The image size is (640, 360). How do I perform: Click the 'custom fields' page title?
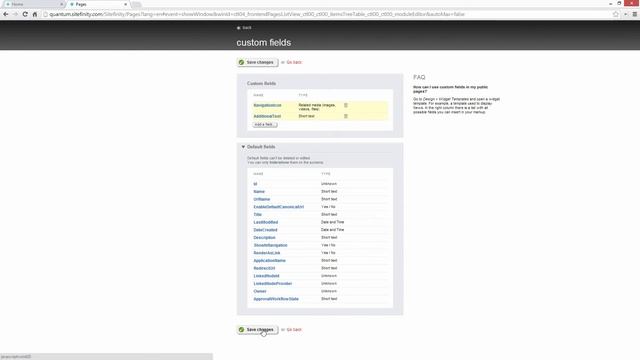(x=264, y=42)
